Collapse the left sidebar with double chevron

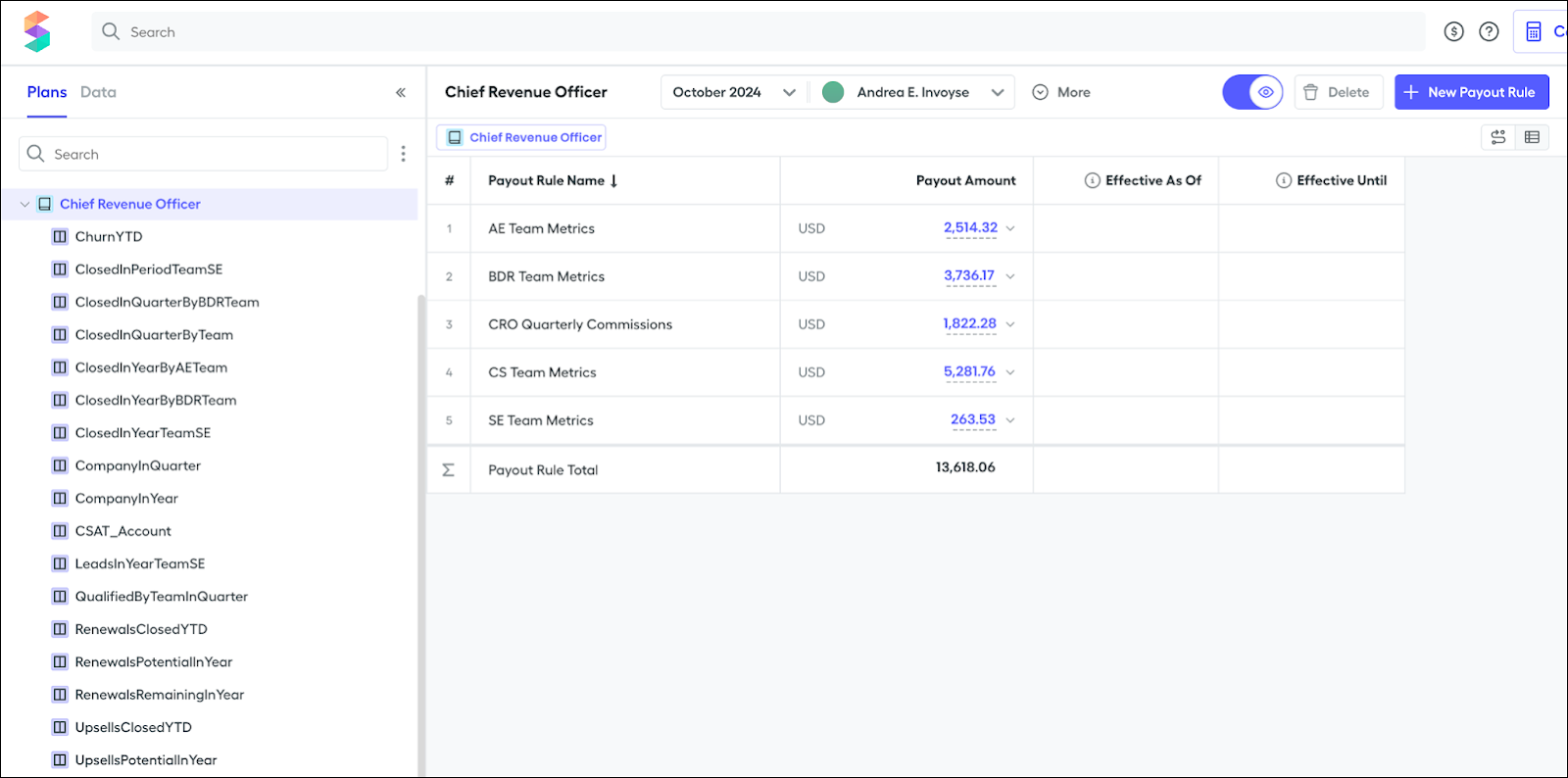[400, 92]
